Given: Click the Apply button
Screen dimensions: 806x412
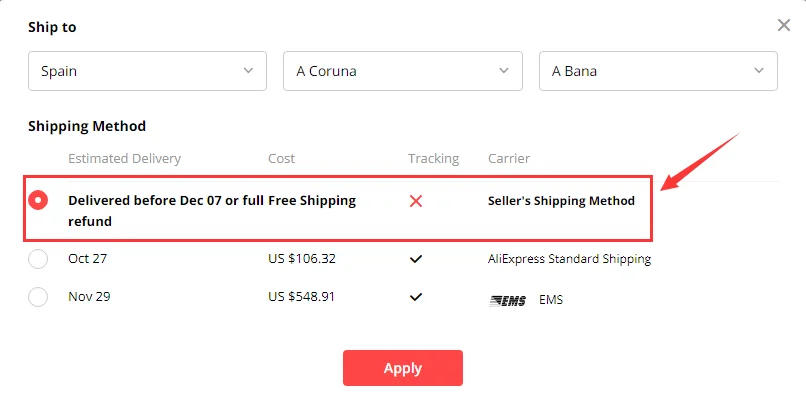Looking at the screenshot, I should 402,368.
